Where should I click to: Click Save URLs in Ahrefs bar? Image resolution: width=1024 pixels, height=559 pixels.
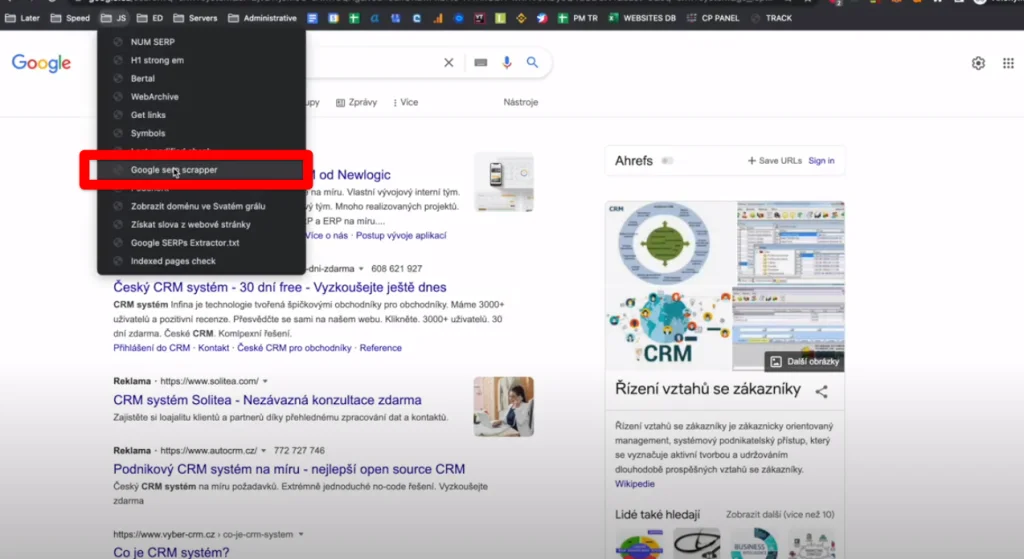[775, 161]
